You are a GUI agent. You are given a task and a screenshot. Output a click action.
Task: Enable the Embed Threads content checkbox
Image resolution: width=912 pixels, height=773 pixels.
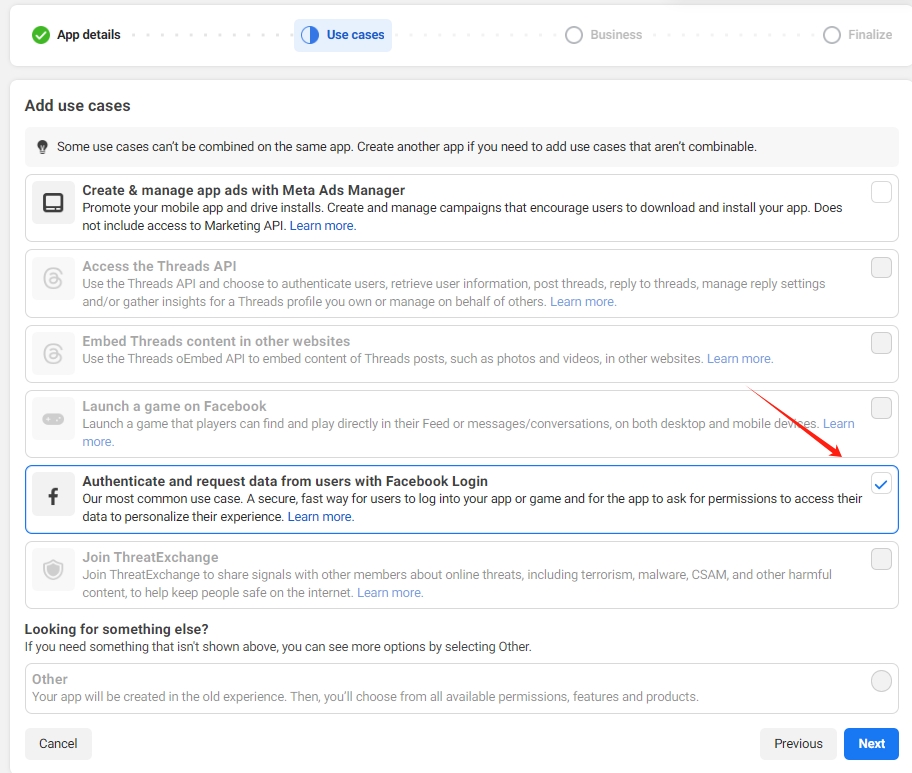pos(881,343)
